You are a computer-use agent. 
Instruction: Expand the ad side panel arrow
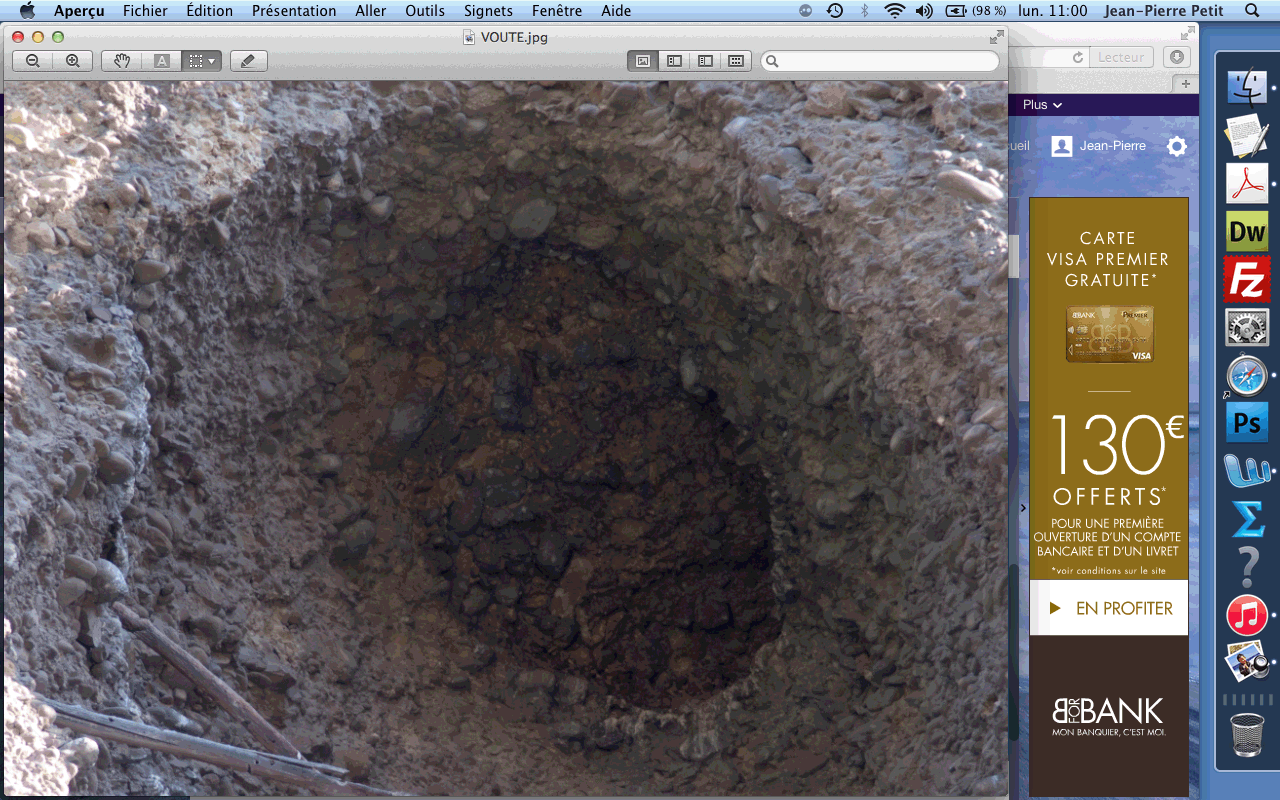[x=1022, y=508]
